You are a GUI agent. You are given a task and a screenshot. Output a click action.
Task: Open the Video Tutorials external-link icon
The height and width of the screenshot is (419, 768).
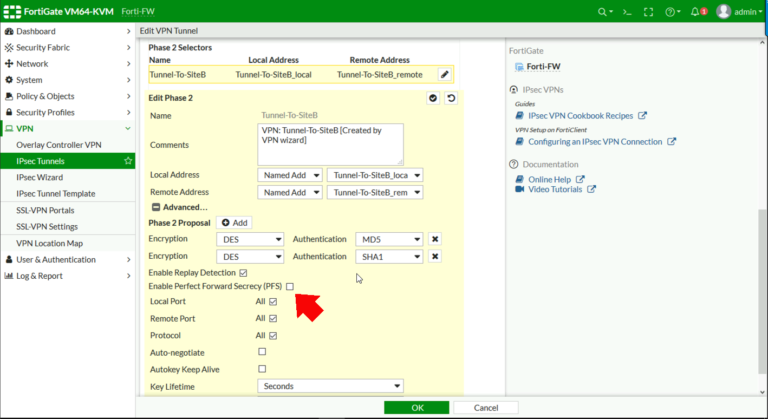(591, 189)
